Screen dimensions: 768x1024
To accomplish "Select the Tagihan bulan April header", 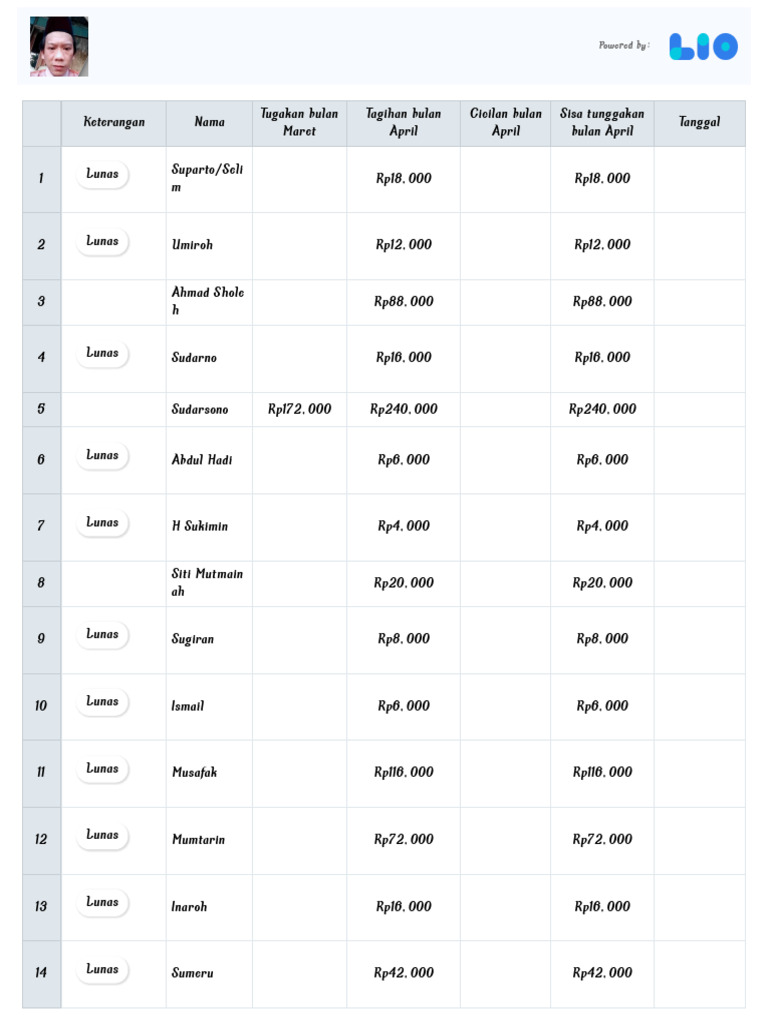I will tap(403, 123).
